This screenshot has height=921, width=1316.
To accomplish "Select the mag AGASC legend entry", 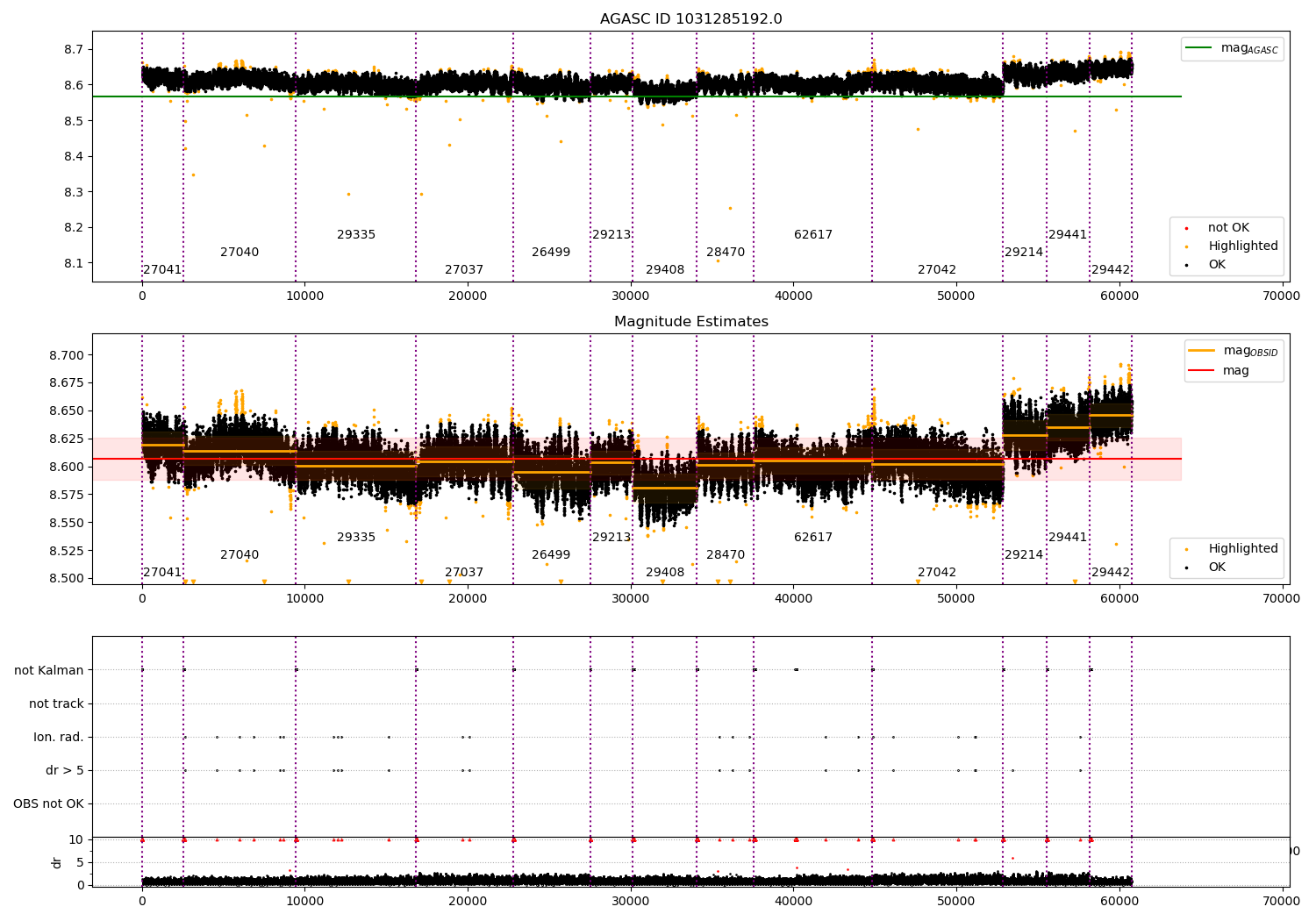I will tap(1232, 49).
